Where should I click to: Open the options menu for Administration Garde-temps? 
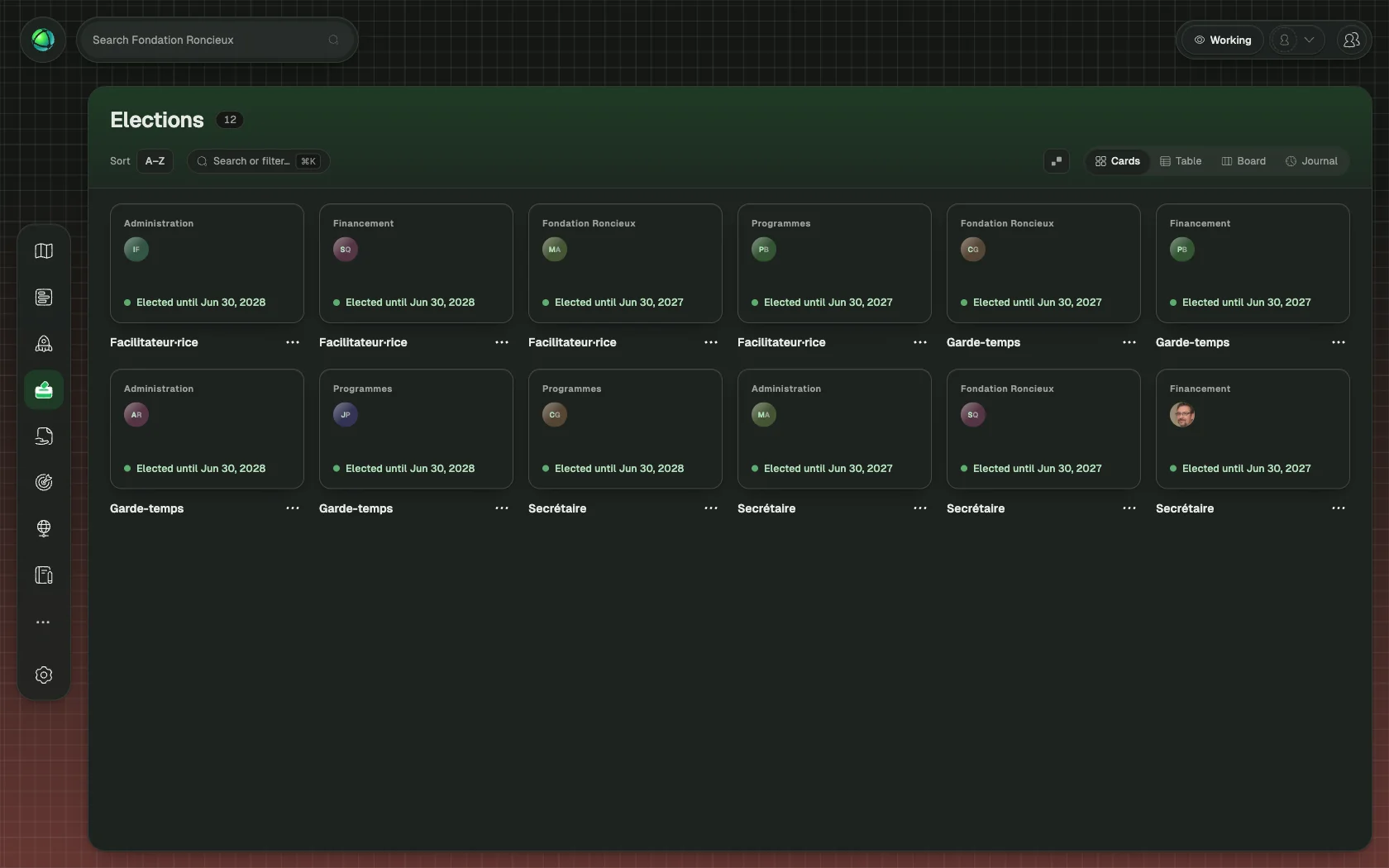[x=293, y=508]
